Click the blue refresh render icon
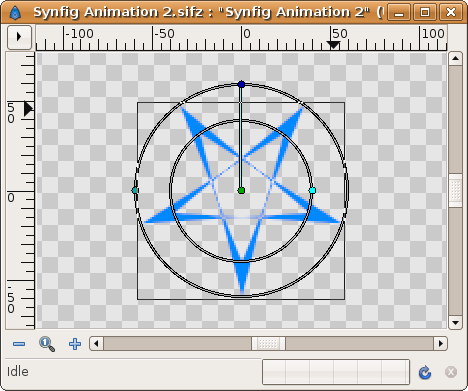The height and width of the screenshot is (391, 468). pyautogui.click(x=425, y=372)
